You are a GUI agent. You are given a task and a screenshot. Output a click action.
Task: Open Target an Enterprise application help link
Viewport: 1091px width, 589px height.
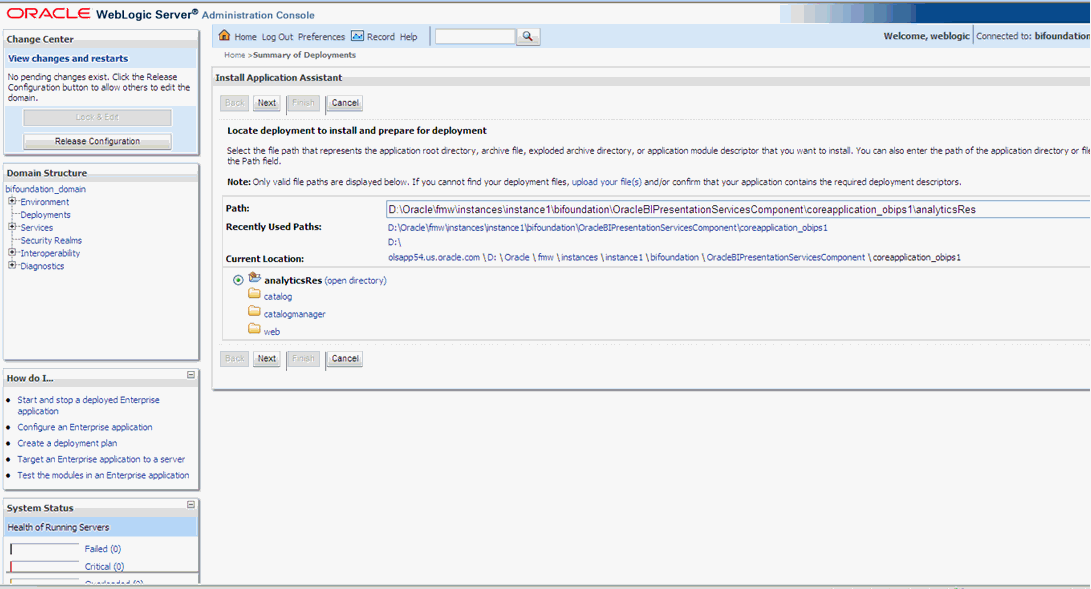[x=101, y=459]
